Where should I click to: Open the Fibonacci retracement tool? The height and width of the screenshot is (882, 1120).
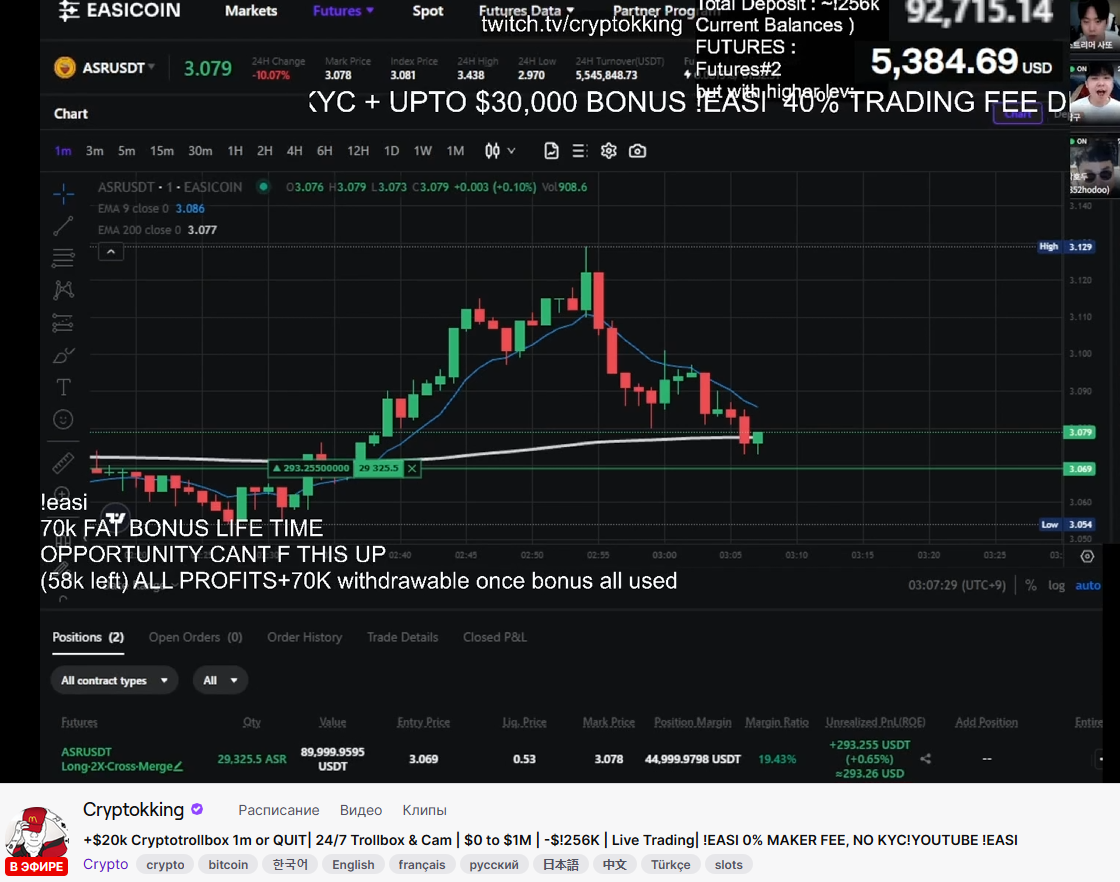coord(64,258)
